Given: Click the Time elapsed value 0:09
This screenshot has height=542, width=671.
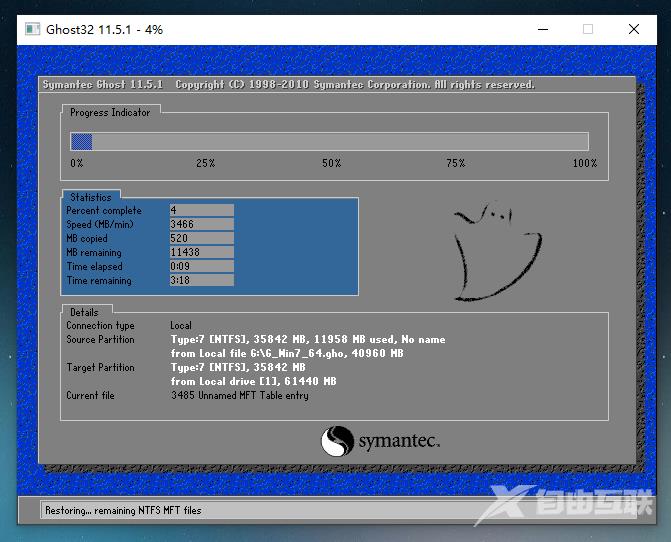Looking at the screenshot, I should coord(202,266).
